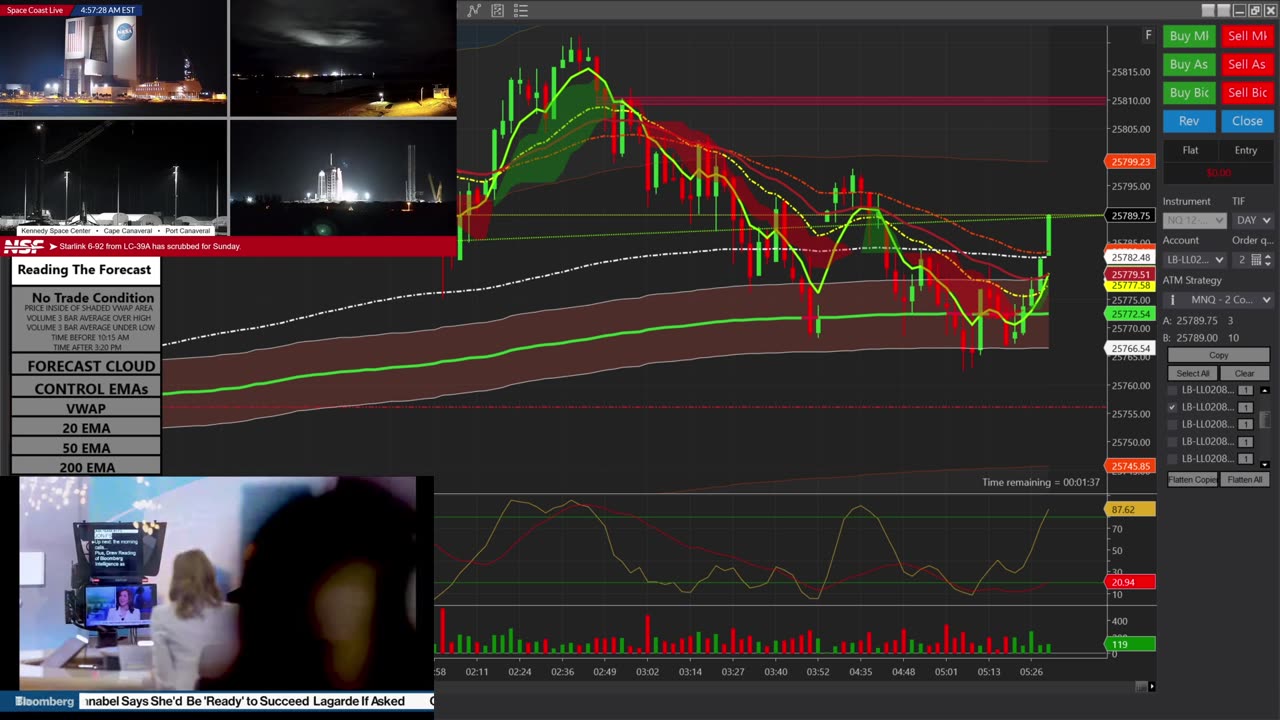Image resolution: width=1280 pixels, height=720 pixels.
Task: Click the blue Rev button
Action: pyautogui.click(x=1189, y=121)
